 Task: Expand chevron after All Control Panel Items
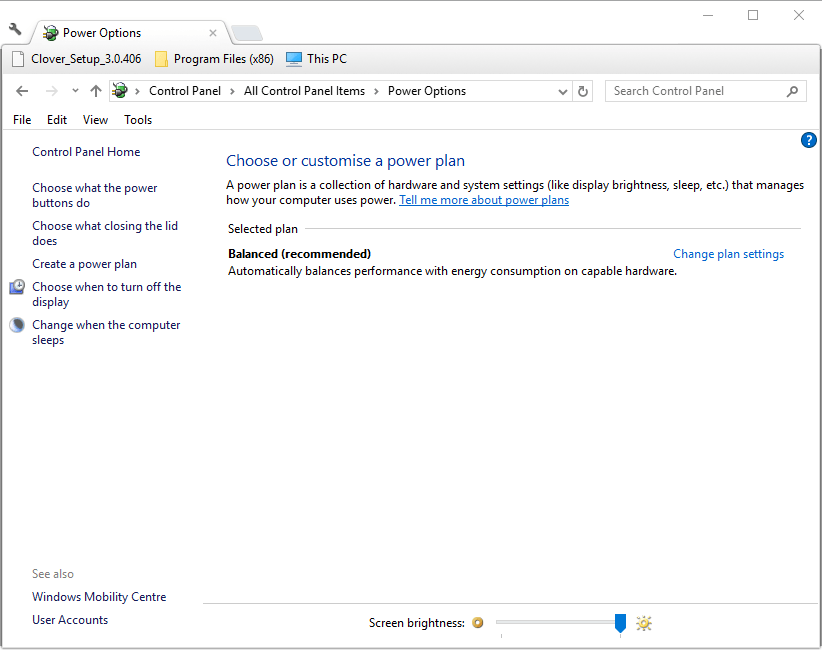pyautogui.click(x=376, y=91)
